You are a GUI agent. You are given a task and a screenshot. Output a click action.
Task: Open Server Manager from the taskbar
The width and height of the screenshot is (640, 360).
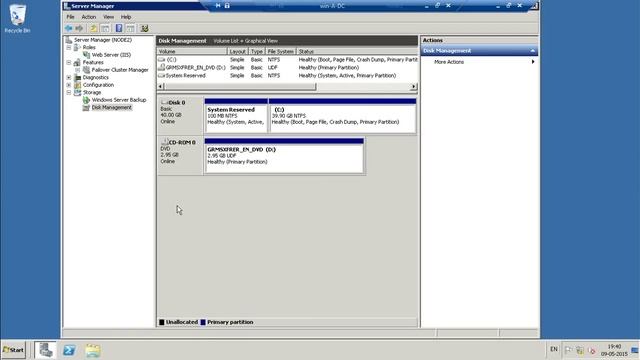pos(45,350)
